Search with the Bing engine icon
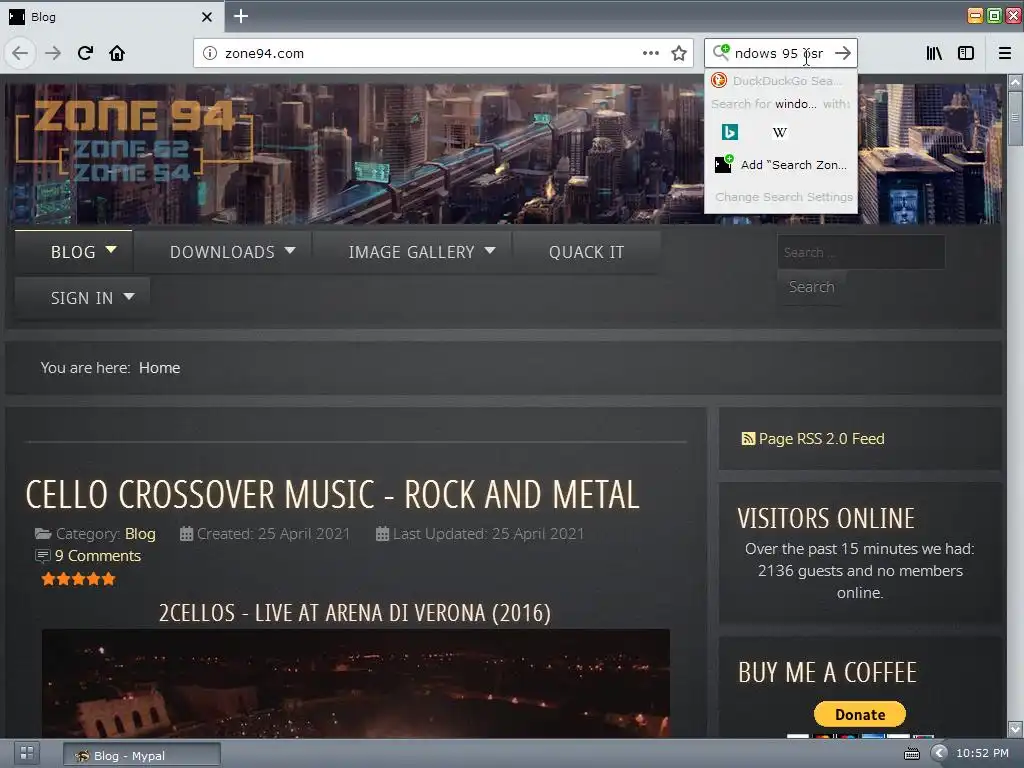The image size is (1024, 768). [x=729, y=133]
